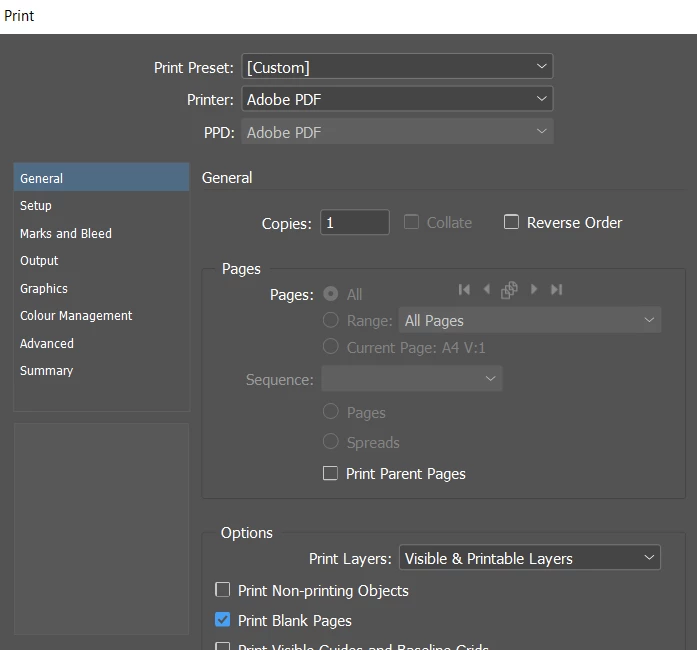Viewport: 697px width, 650px height.
Task: Open the Sequence dropdown
Action: click(412, 379)
